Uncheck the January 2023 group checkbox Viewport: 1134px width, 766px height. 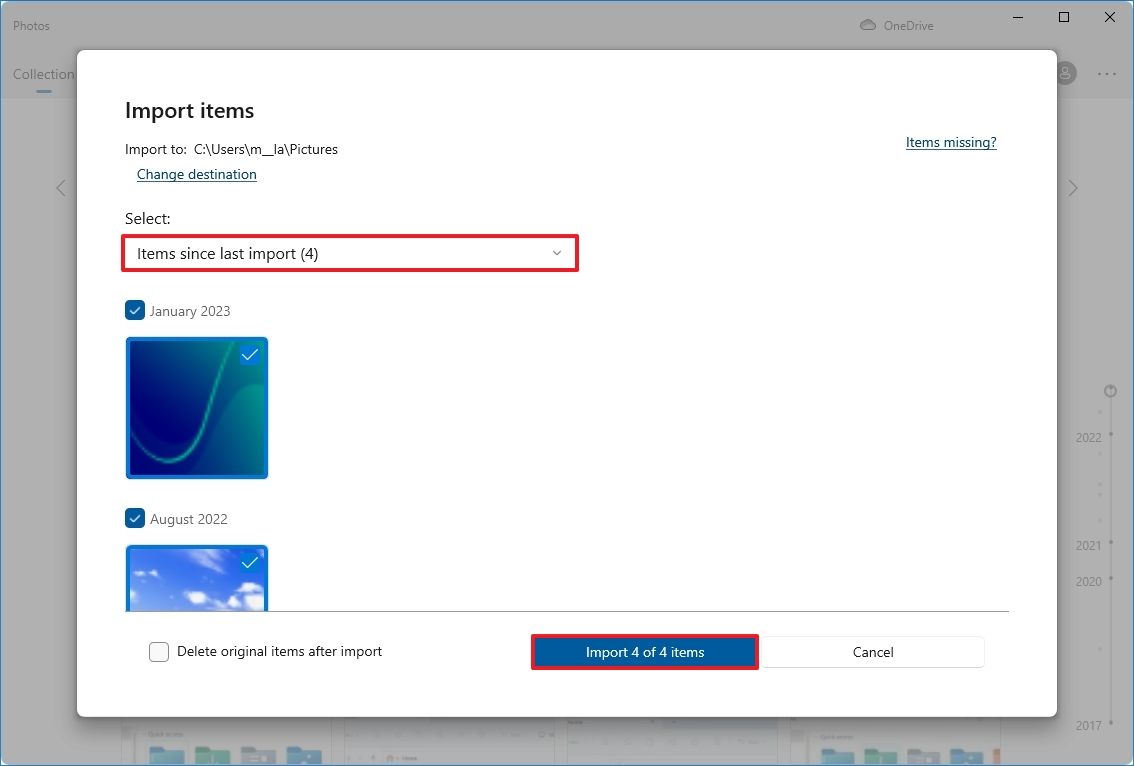tap(134, 310)
